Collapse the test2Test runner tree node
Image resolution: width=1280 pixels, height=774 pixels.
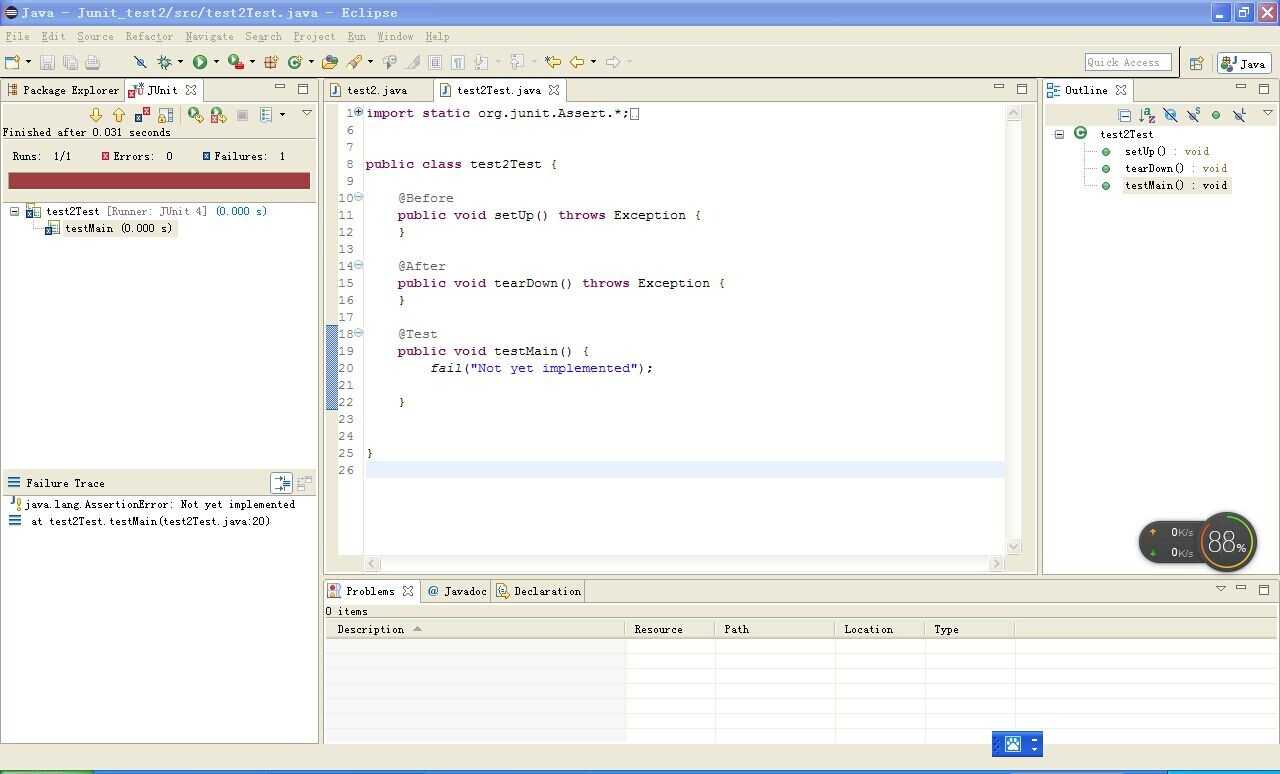(x=14, y=211)
